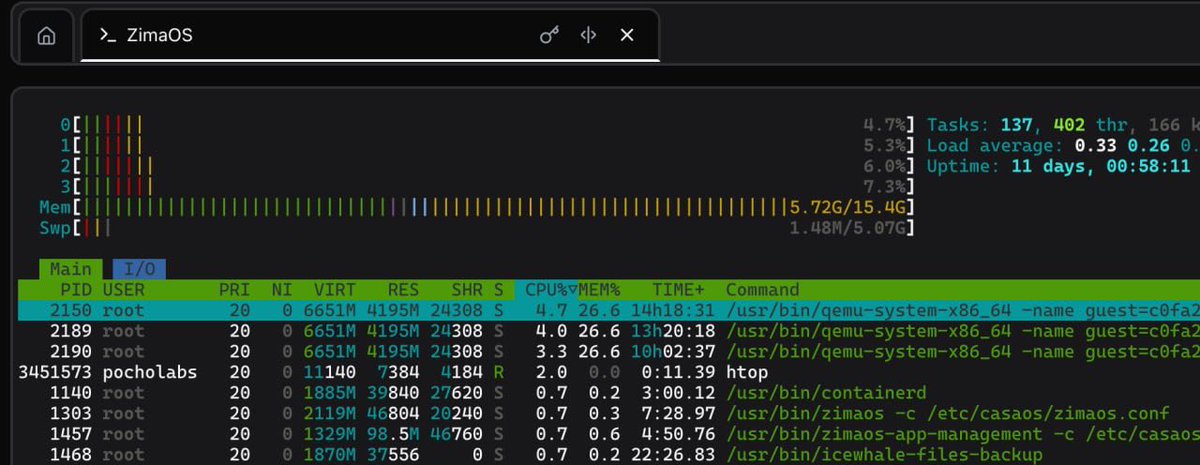Select the ZimaOS terminal tab
The height and width of the screenshot is (465, 1200).
pyautogui.click(x=369, y=35)
